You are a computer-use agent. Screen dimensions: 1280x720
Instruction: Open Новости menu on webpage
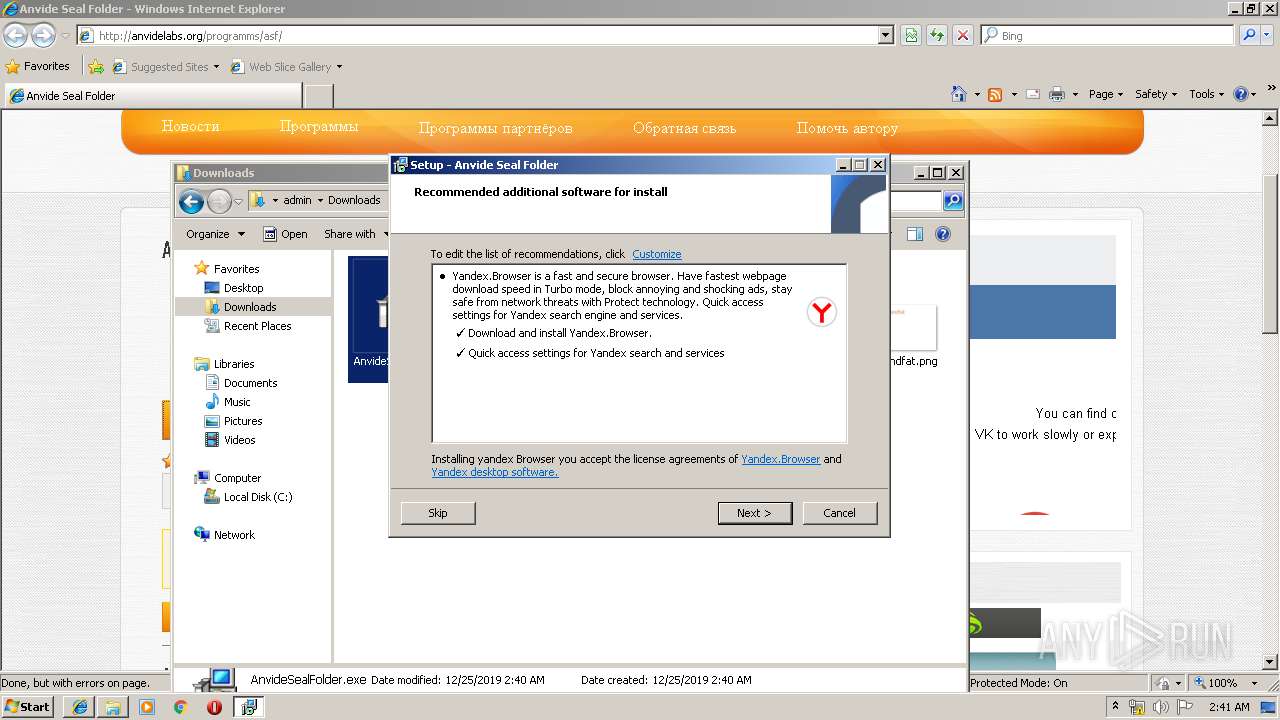click(x=190, y=127)
